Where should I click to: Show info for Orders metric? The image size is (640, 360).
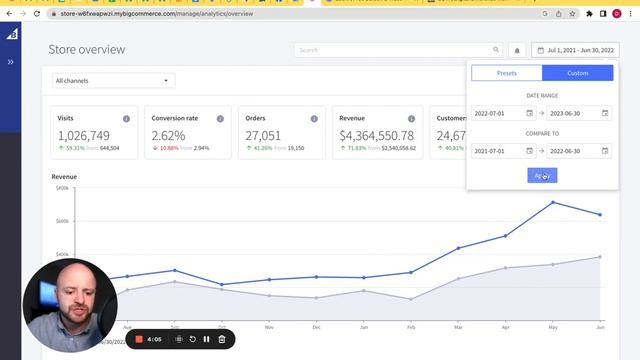click(314, 119)
